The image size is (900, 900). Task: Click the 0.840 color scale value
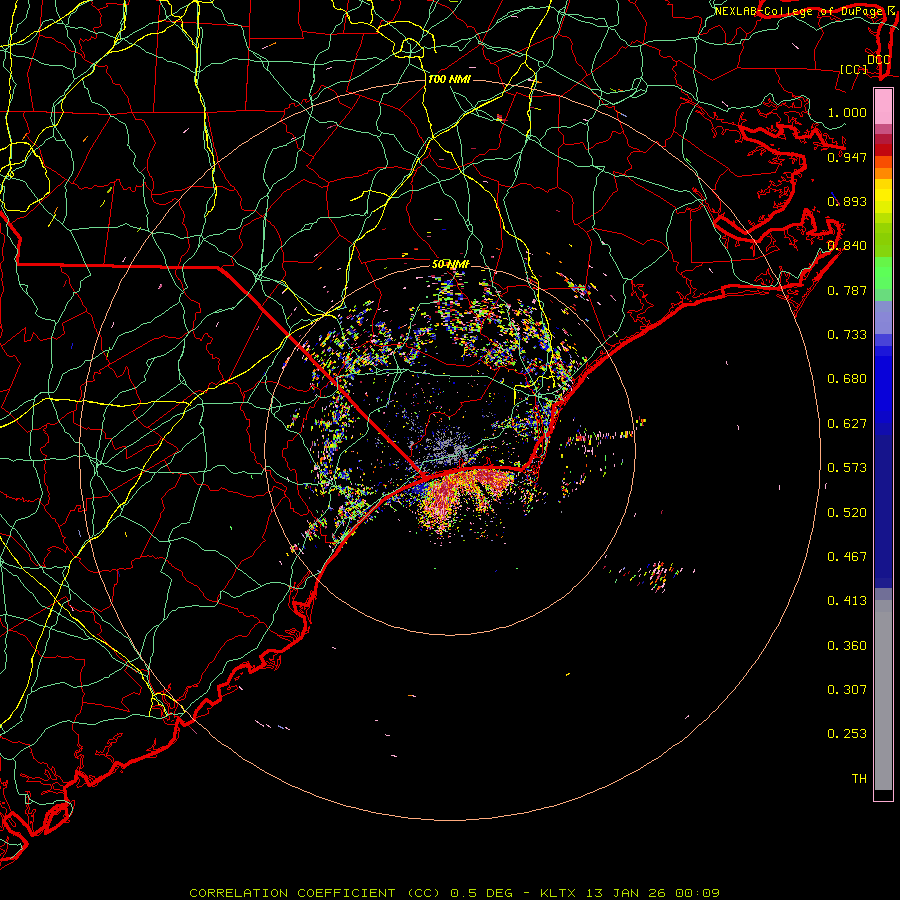point(847,246)
